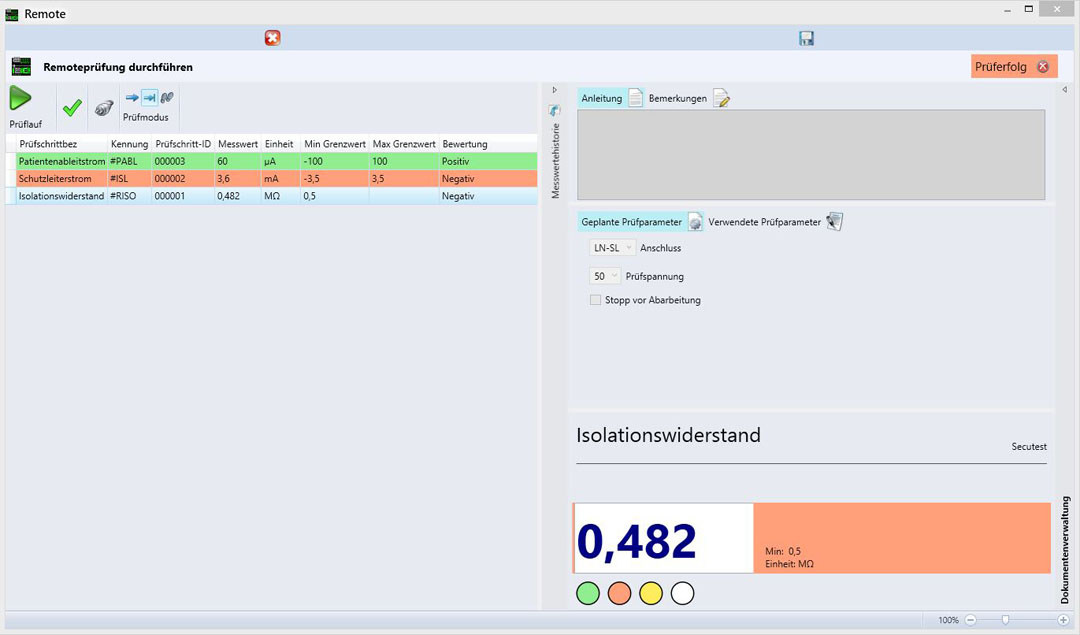Select the single arrow Prüfmodus icon
This screenshot has width=1080, height=635.
click(x=132, y=98)
